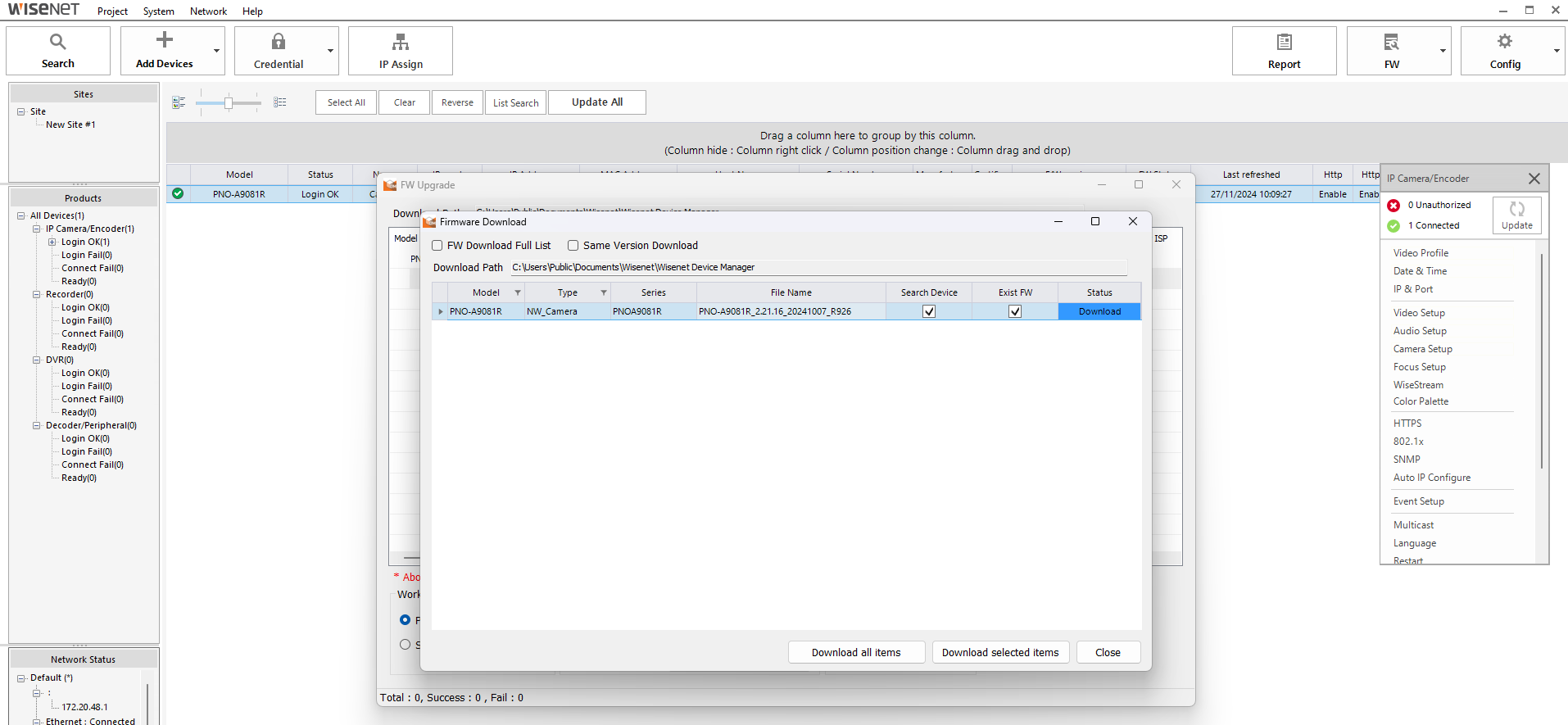Click the IP Assign network icon
Image resolution: width=1568 pixels, height=725 pixels.
(401, 42)
